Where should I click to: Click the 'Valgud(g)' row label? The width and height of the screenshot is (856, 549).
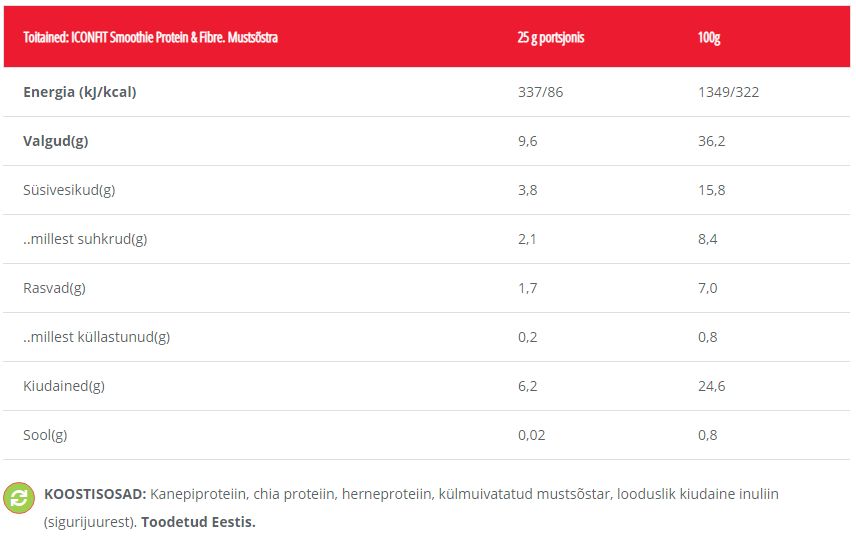point(56,141)
